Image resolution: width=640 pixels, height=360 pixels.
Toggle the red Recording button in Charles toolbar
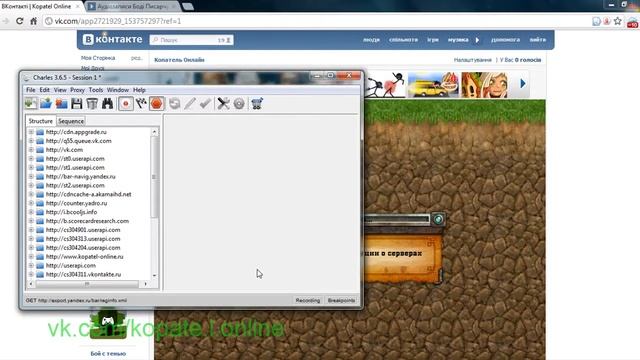click(126, 104)
